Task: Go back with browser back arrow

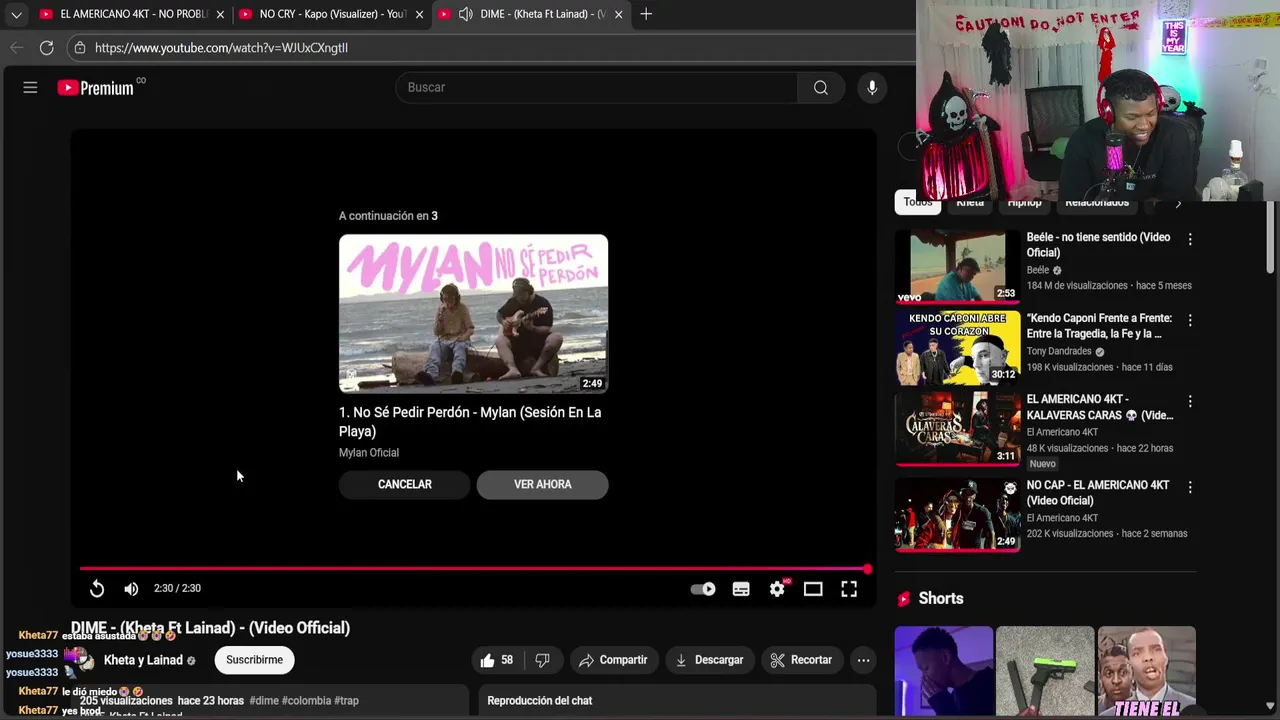Action: coord(16,47)
